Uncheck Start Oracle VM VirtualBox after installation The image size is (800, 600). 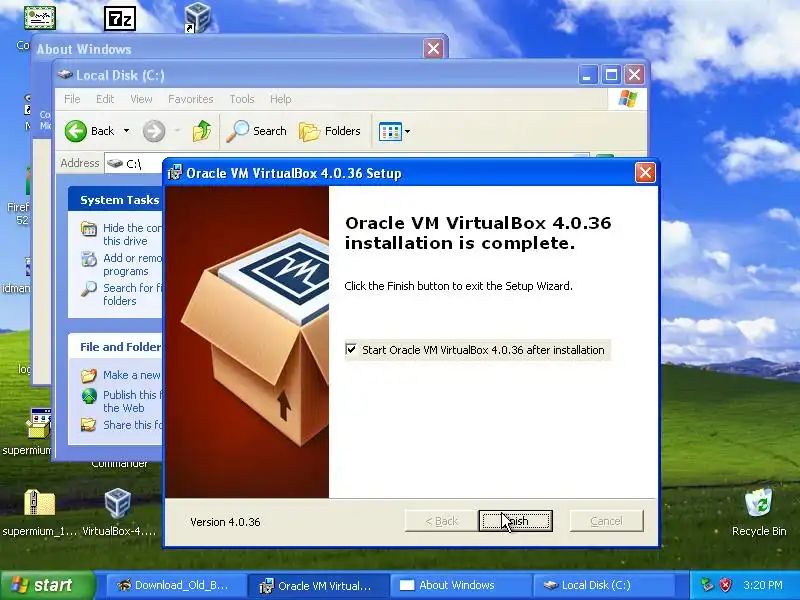351,349
